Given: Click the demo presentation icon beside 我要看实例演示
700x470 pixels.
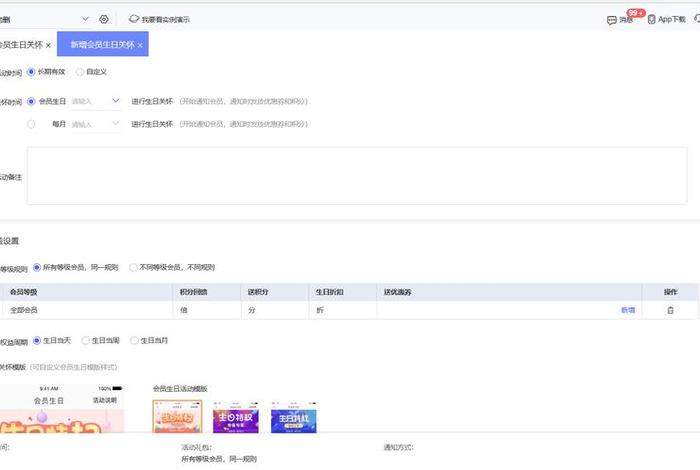Looking at the screenshot, I should [x=134, y=19].
